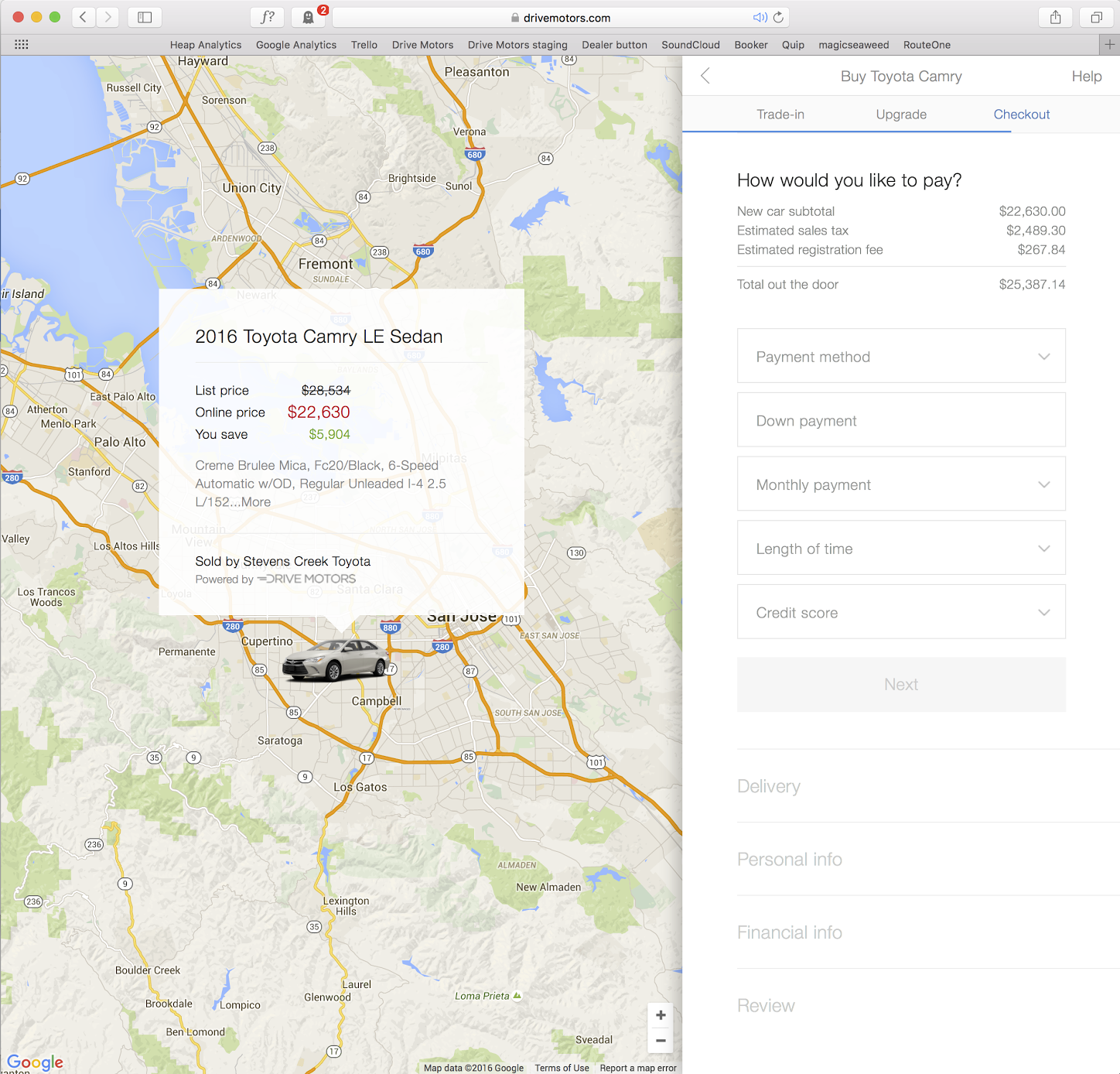Go back in Buy Toyota Camry panel
Screen dimensions: 1120x1074
pos(705,76)
